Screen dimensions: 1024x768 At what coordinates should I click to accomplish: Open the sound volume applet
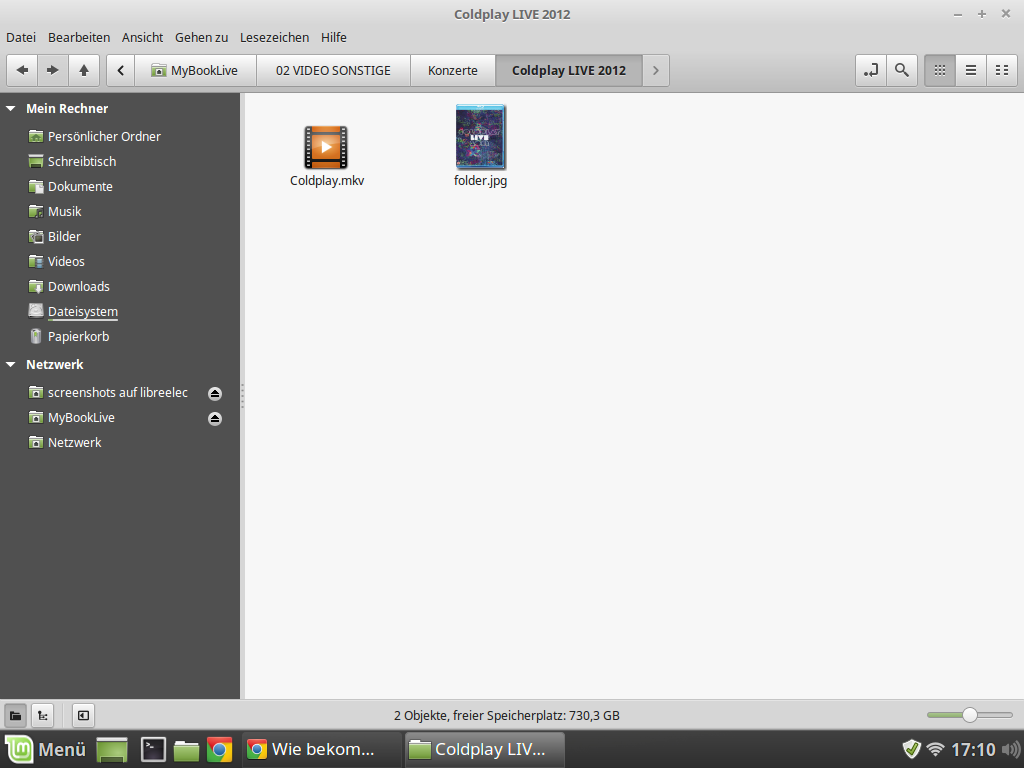click(x=1010, y=749)
